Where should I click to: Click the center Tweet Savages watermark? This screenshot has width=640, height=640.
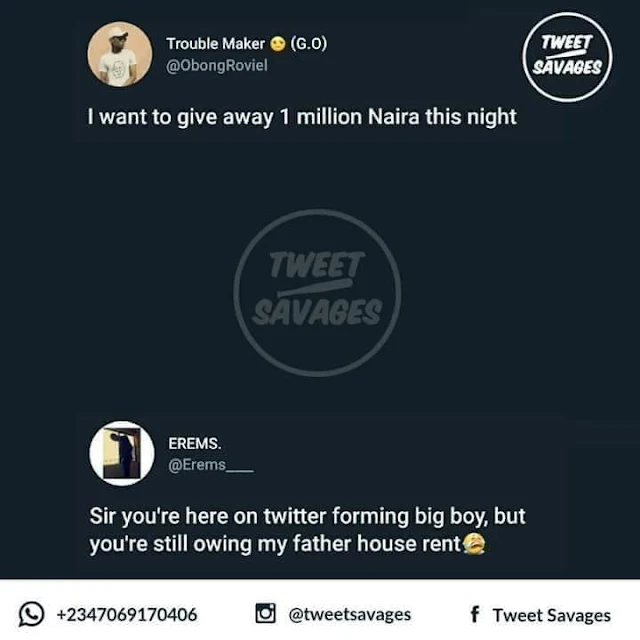click(x=317, y=293)
